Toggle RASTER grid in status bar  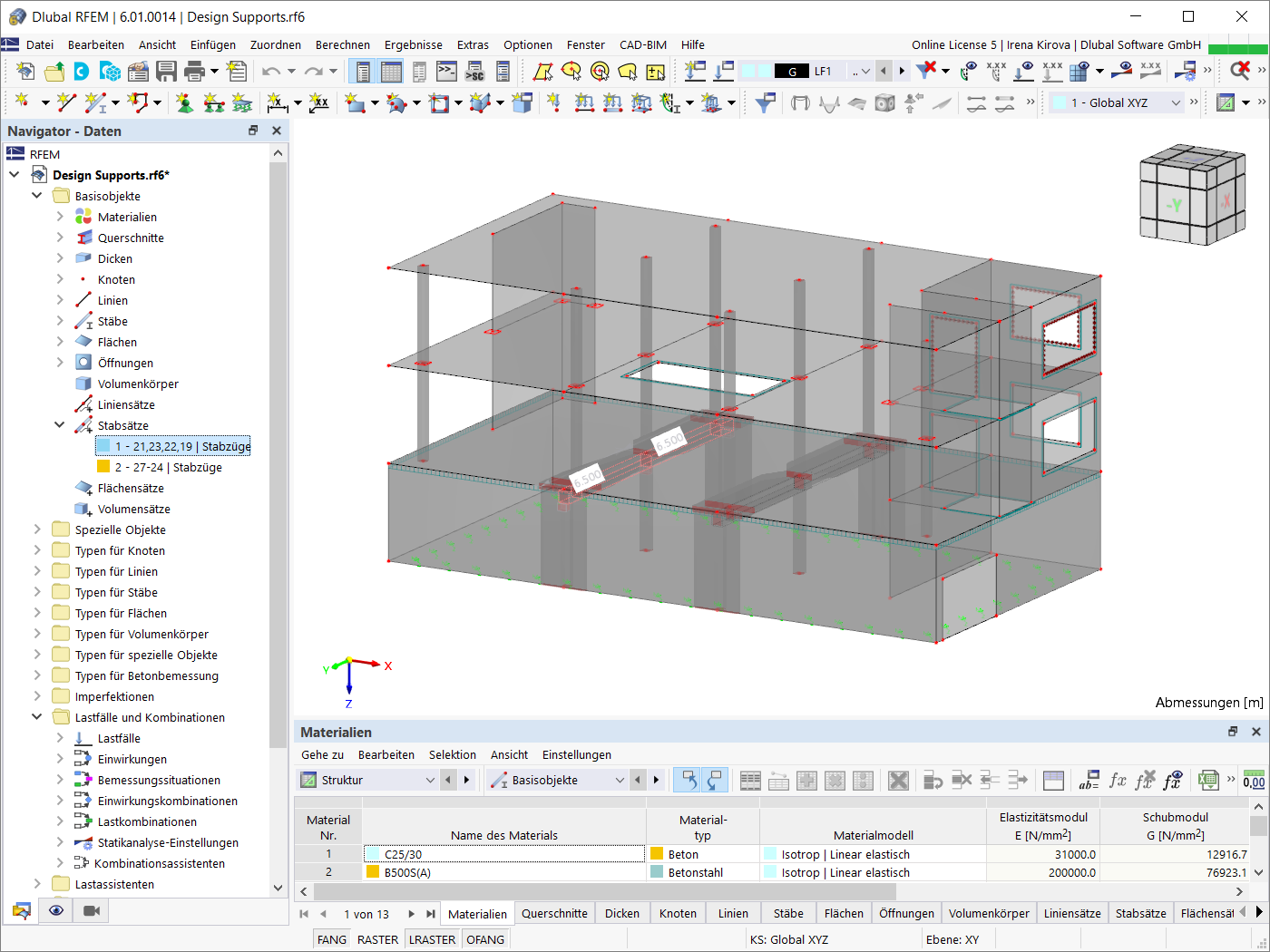[x=377, y=939]
